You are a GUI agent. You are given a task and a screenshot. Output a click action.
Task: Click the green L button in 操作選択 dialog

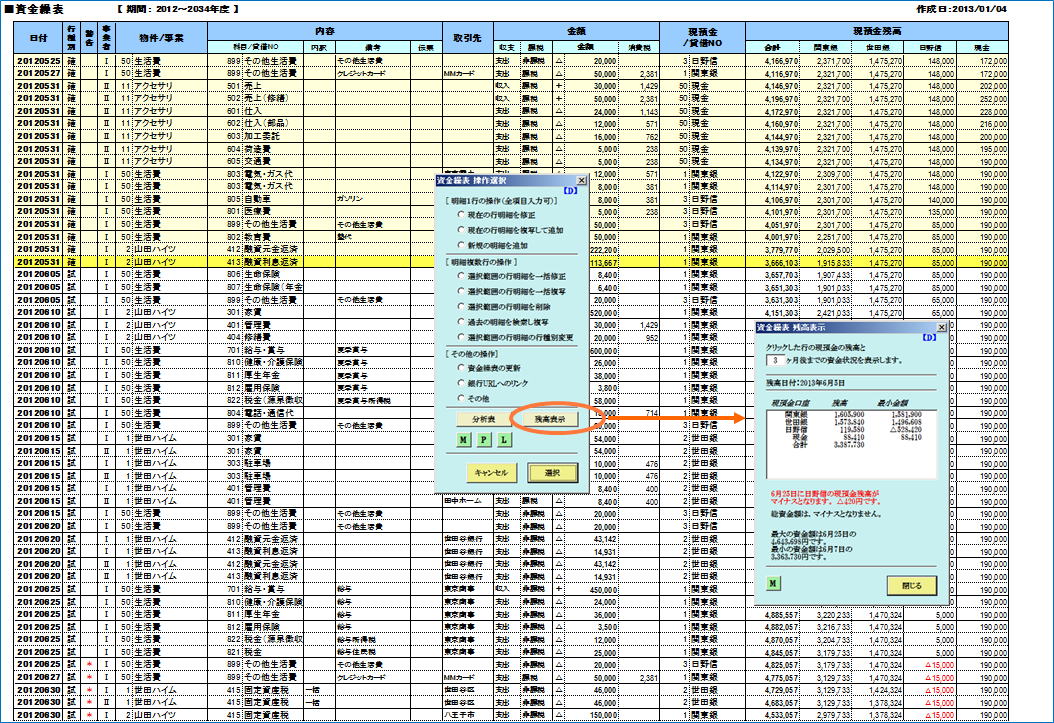[x=503, y=439]
